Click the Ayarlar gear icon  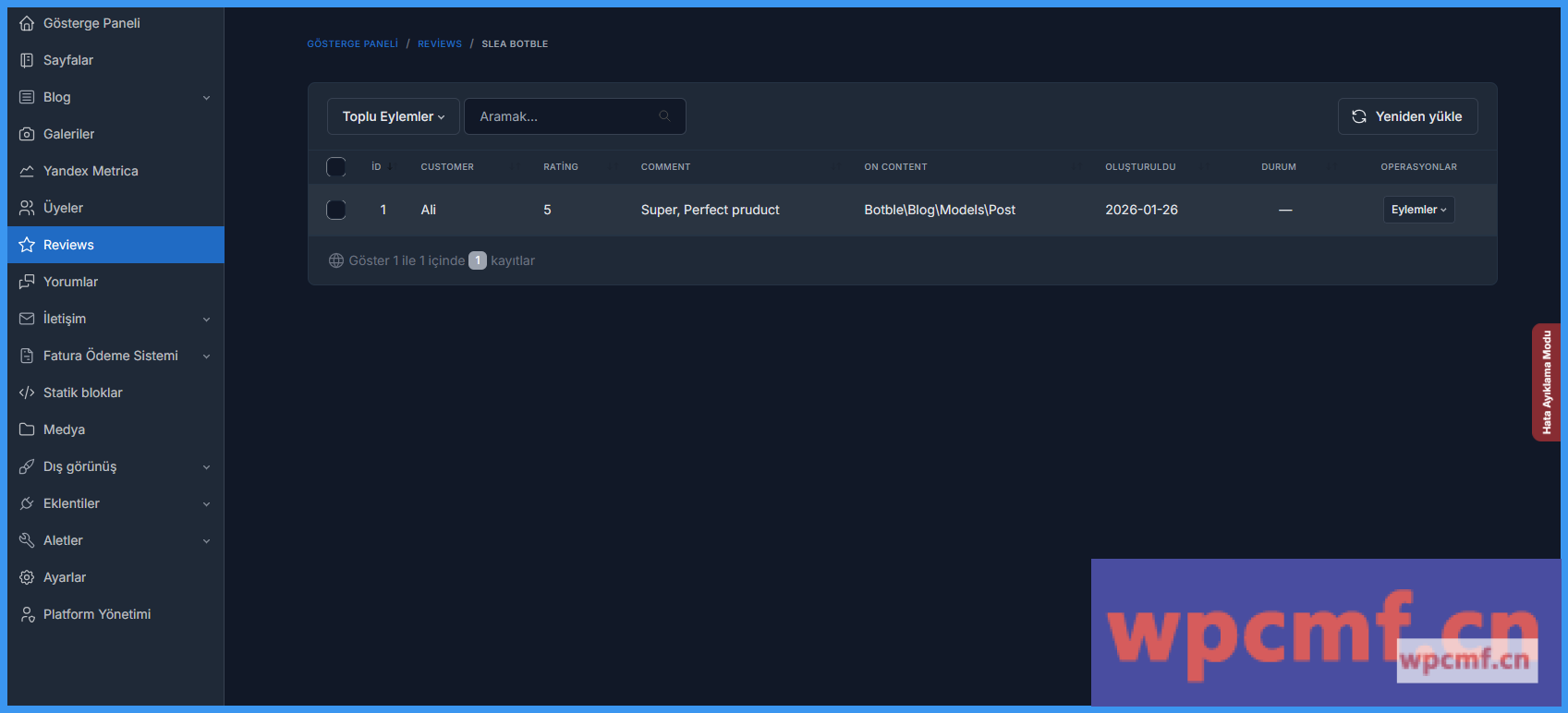click(x=27, y=577)
